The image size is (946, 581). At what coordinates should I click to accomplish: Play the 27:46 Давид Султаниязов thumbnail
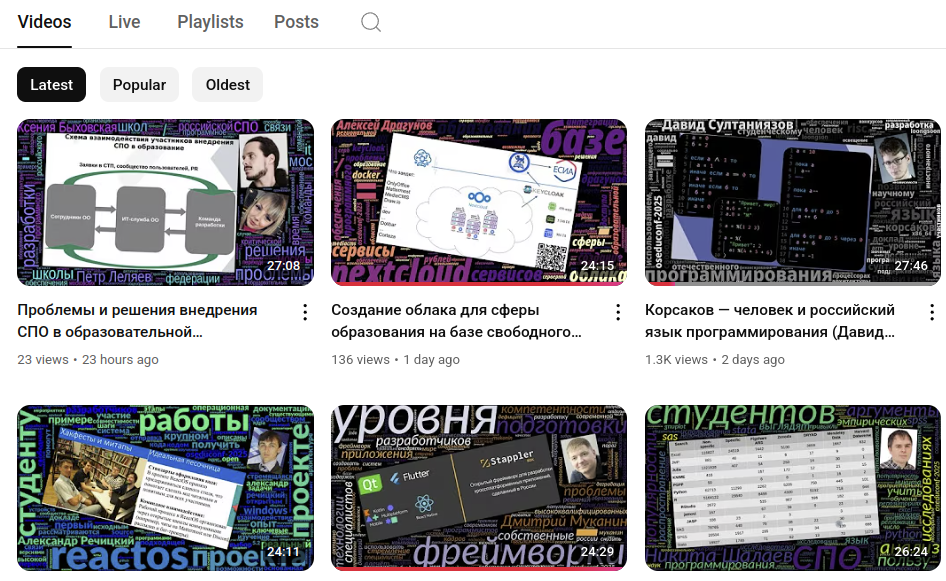click(x=792, y=202)
